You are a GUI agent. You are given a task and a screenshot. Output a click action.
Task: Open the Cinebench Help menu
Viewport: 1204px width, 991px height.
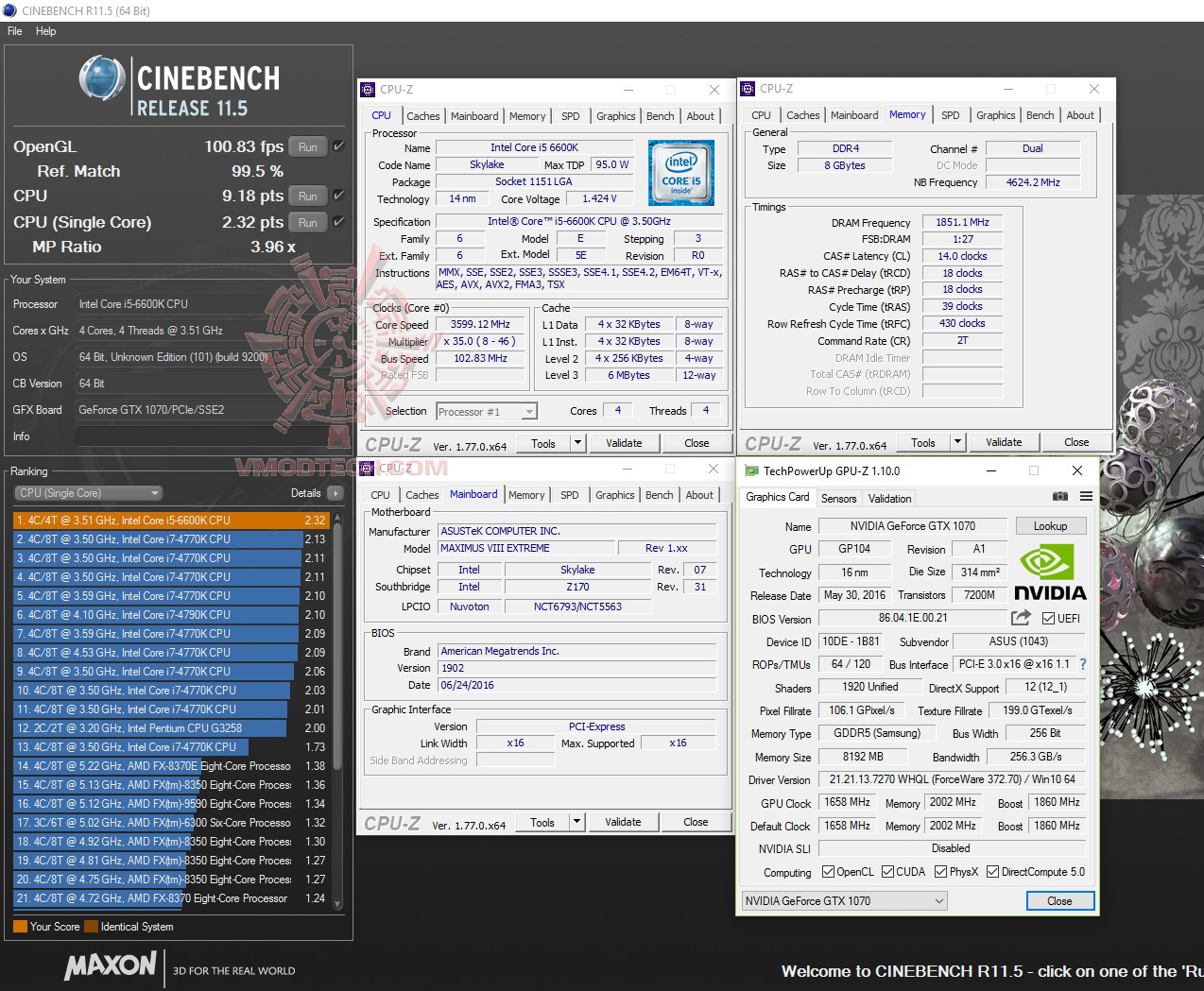point(46,31)
